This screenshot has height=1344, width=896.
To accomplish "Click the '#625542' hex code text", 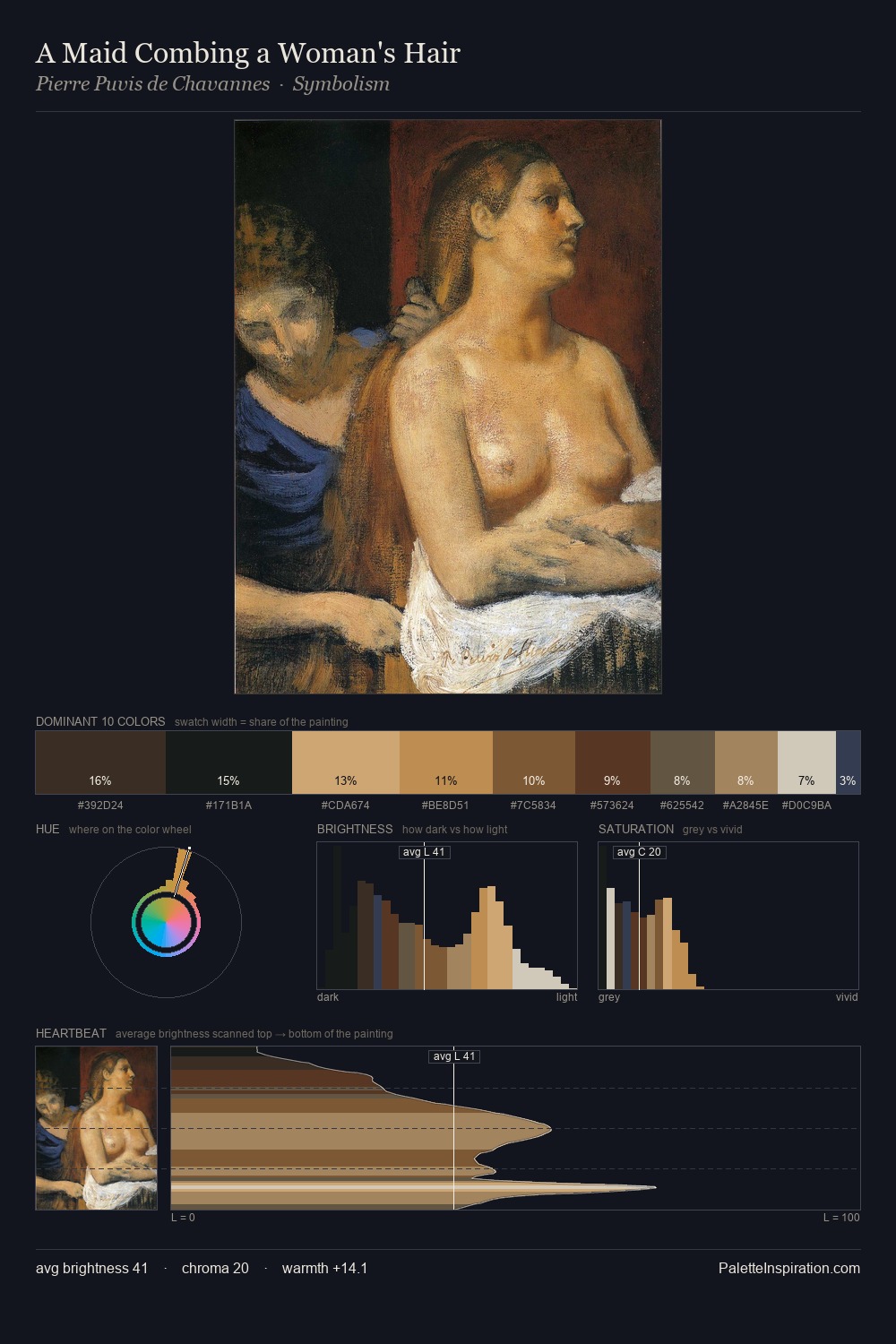I will pyautogui.click(x=683, y=806).
